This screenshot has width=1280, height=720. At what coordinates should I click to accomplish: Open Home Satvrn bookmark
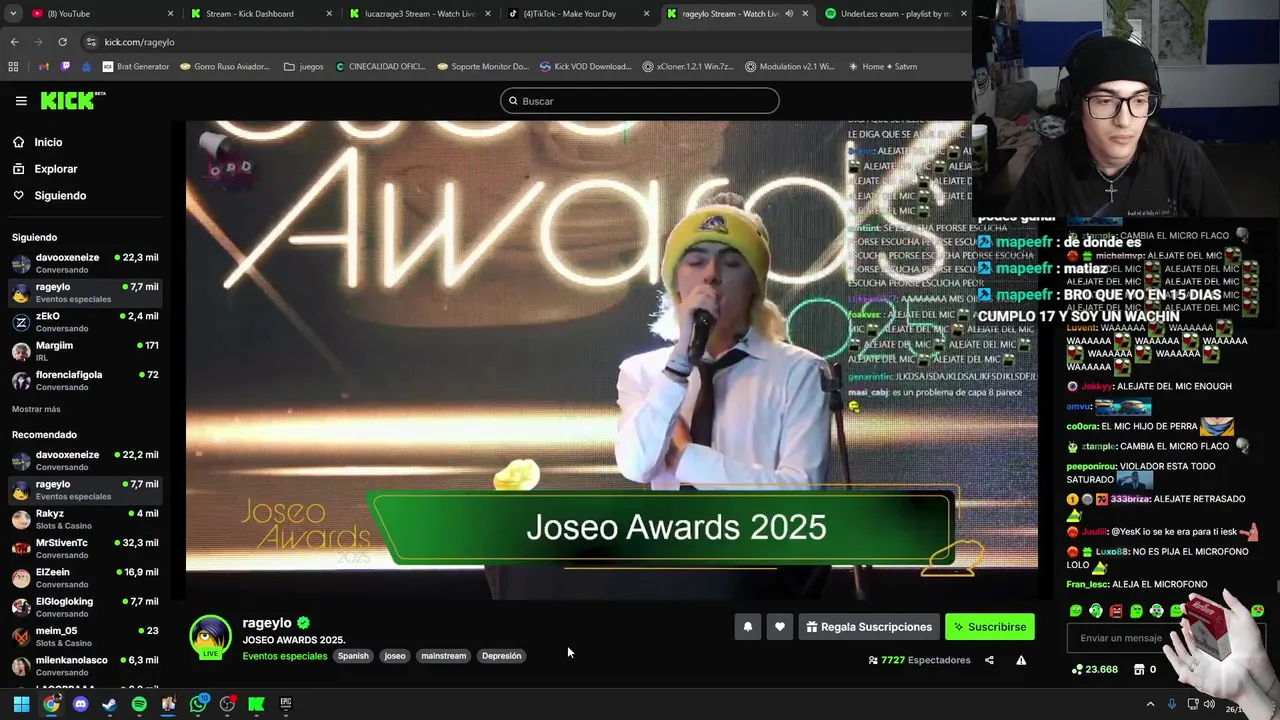882,67
